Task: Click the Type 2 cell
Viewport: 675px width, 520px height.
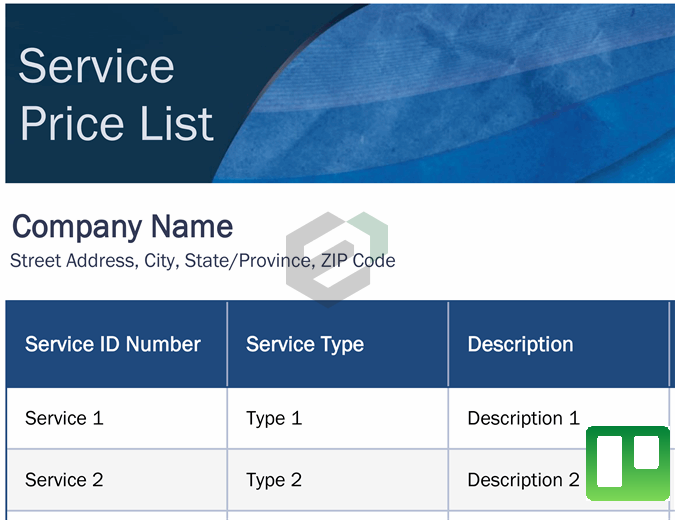Action: point(274,480)
